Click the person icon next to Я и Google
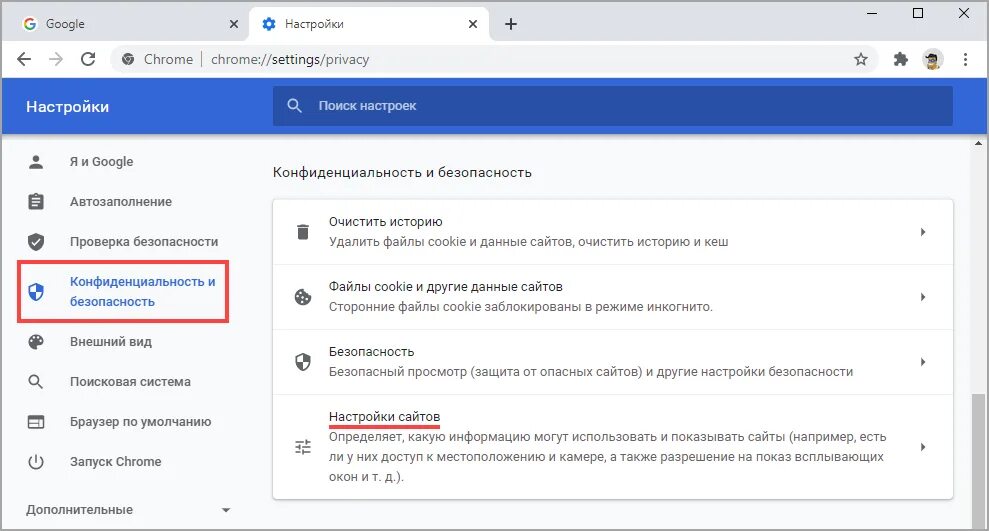The width and height of the screenshot is (989, 531). pos(36,162)
